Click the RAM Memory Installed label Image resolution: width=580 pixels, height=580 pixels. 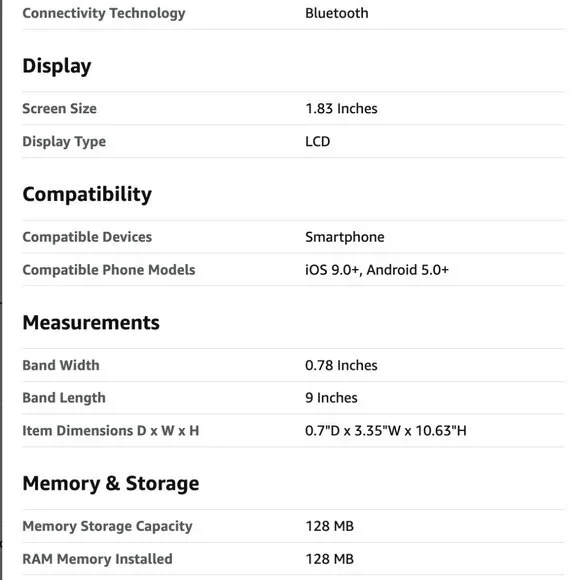[97, 559]
